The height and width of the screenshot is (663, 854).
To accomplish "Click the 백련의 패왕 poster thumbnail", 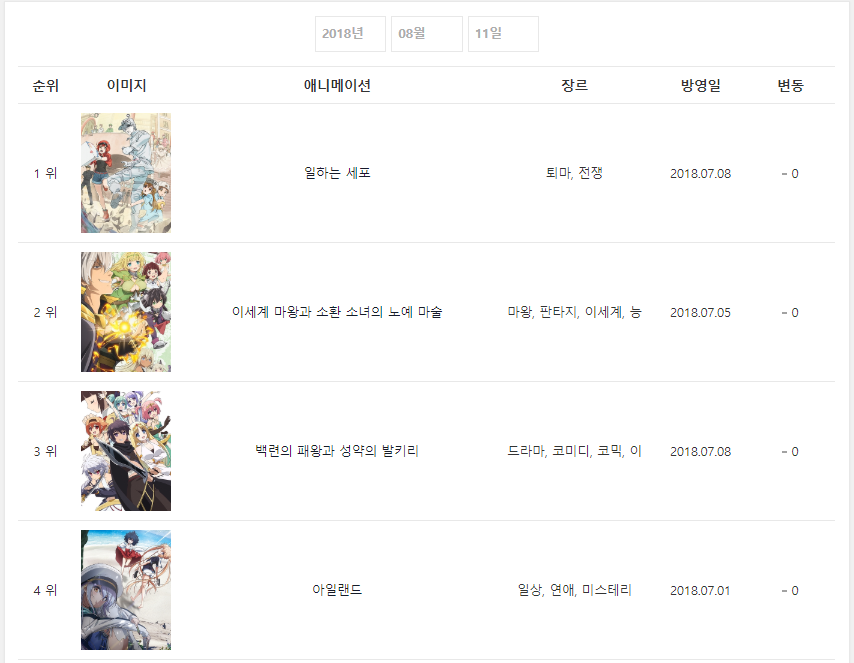I will (x=126, y=451).
